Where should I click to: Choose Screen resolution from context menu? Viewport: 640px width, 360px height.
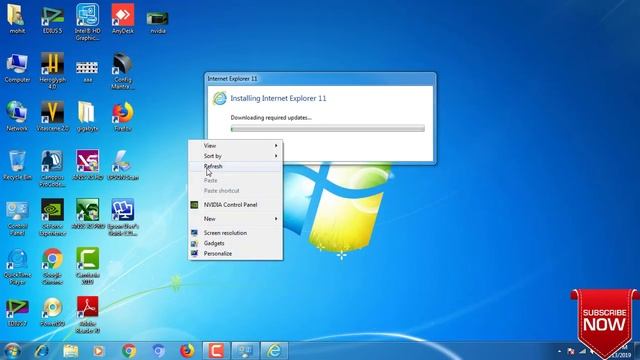[x=236, y=233]
